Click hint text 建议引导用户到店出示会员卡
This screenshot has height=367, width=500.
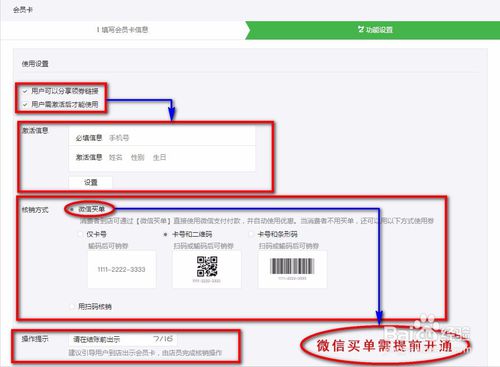112,353
